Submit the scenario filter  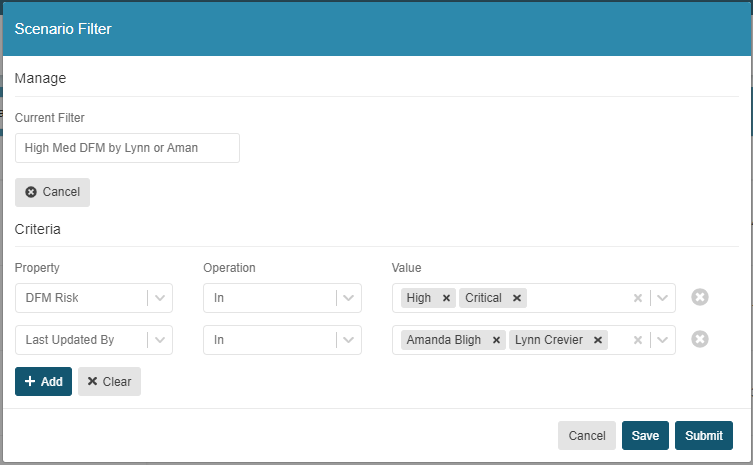[x=704, y=436]
